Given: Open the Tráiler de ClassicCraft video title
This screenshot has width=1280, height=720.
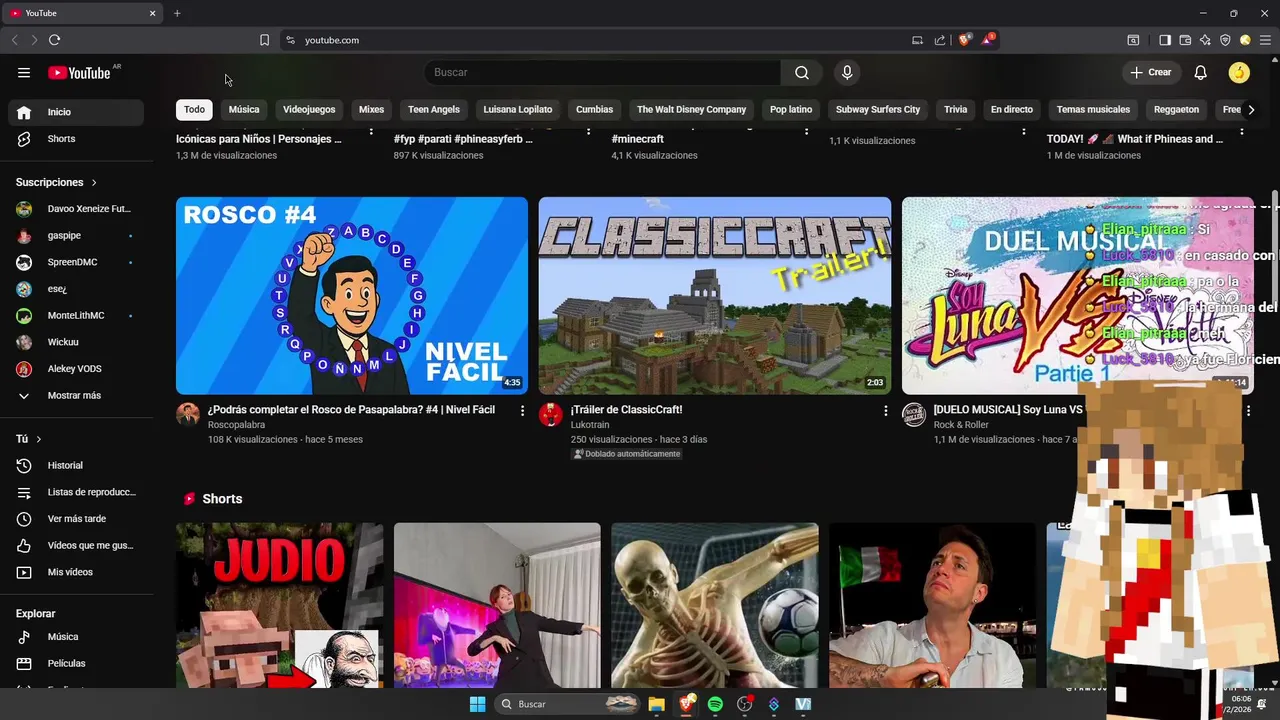Looking at the screenshot, I should point(626,410).
